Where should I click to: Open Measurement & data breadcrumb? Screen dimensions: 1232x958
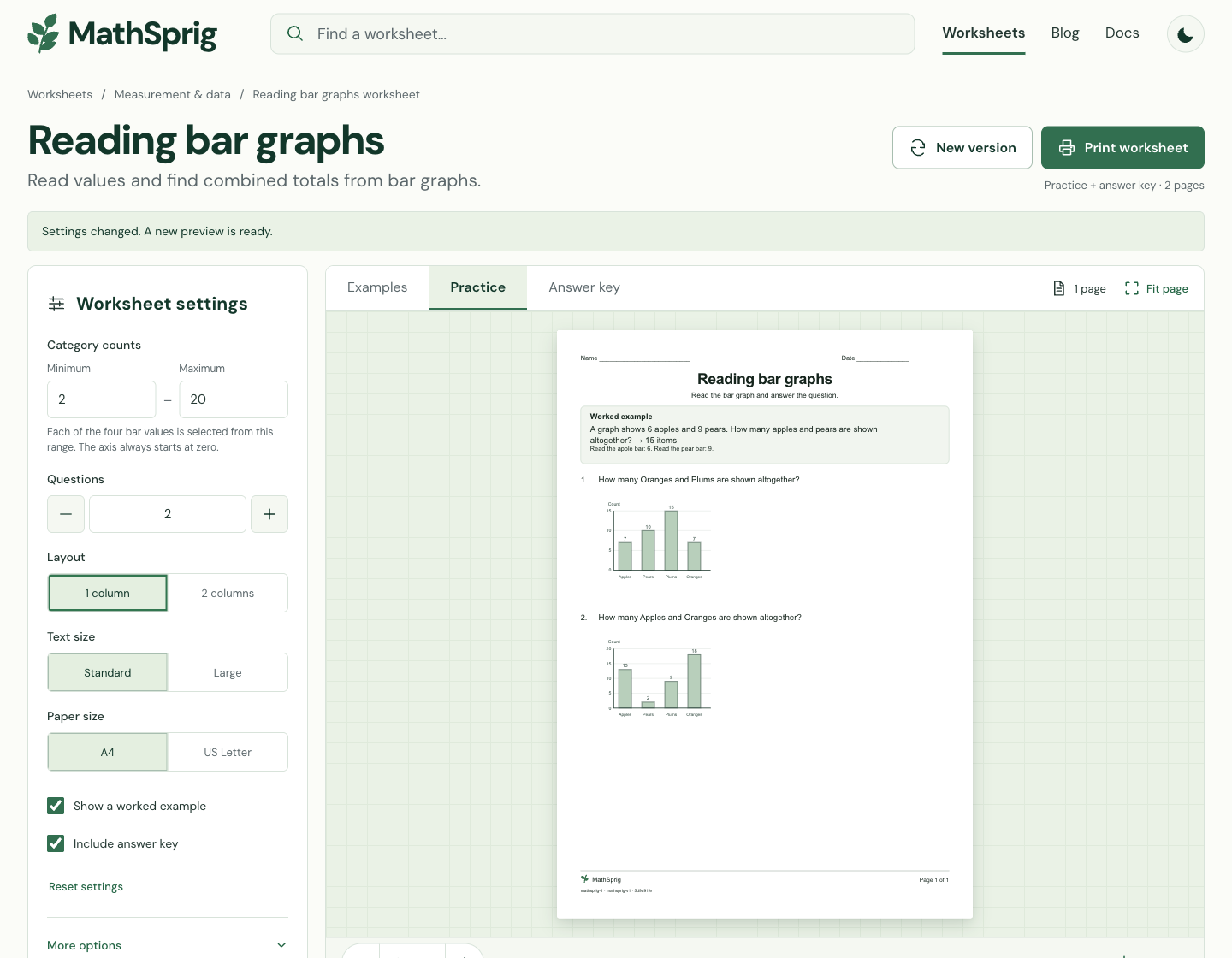click(173, 94)
